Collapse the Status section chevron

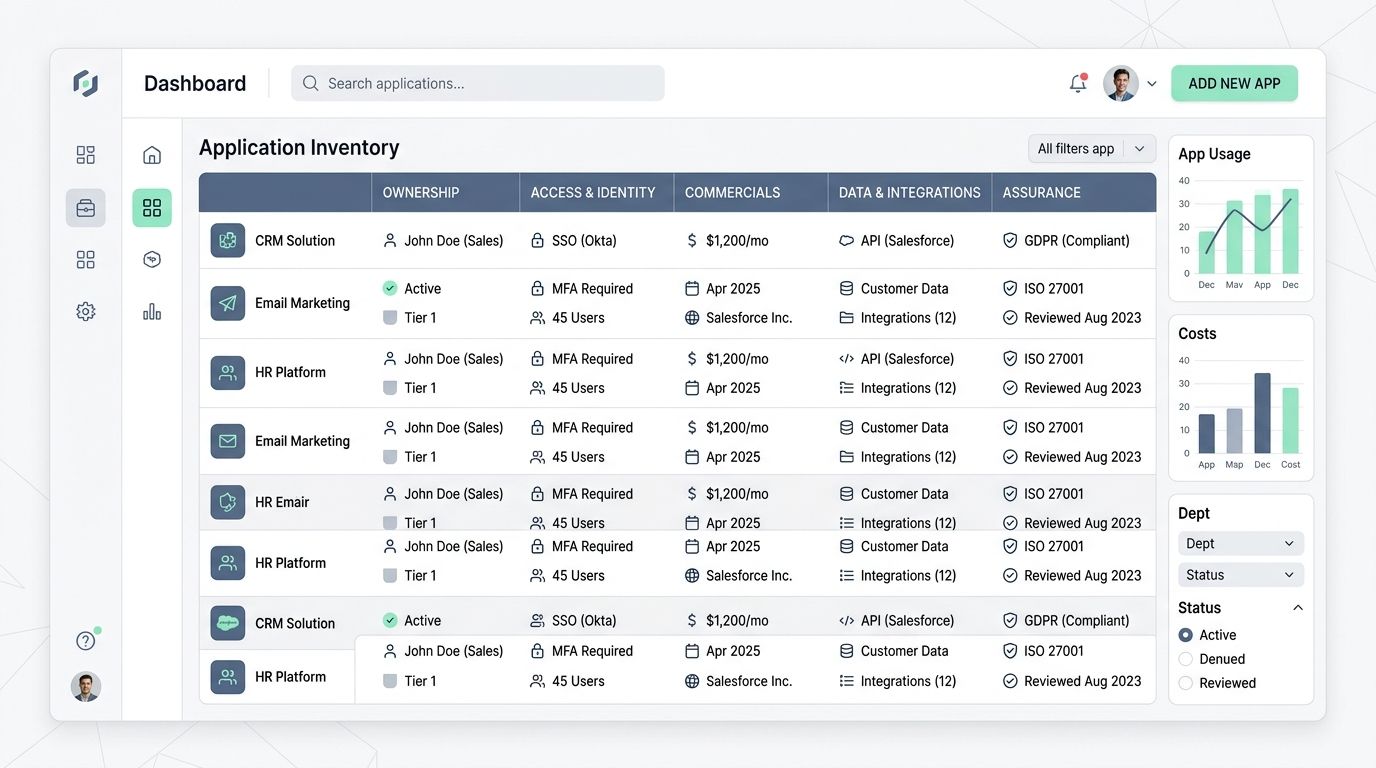pos(1298,608)
